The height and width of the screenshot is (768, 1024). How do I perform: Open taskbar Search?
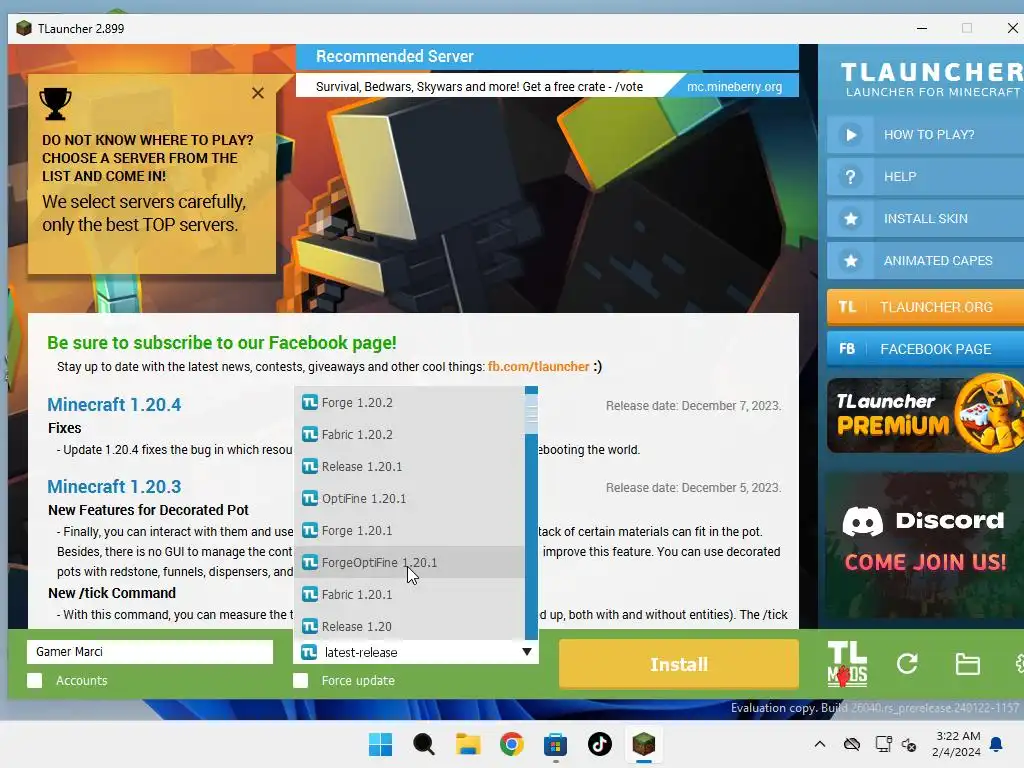424,744
